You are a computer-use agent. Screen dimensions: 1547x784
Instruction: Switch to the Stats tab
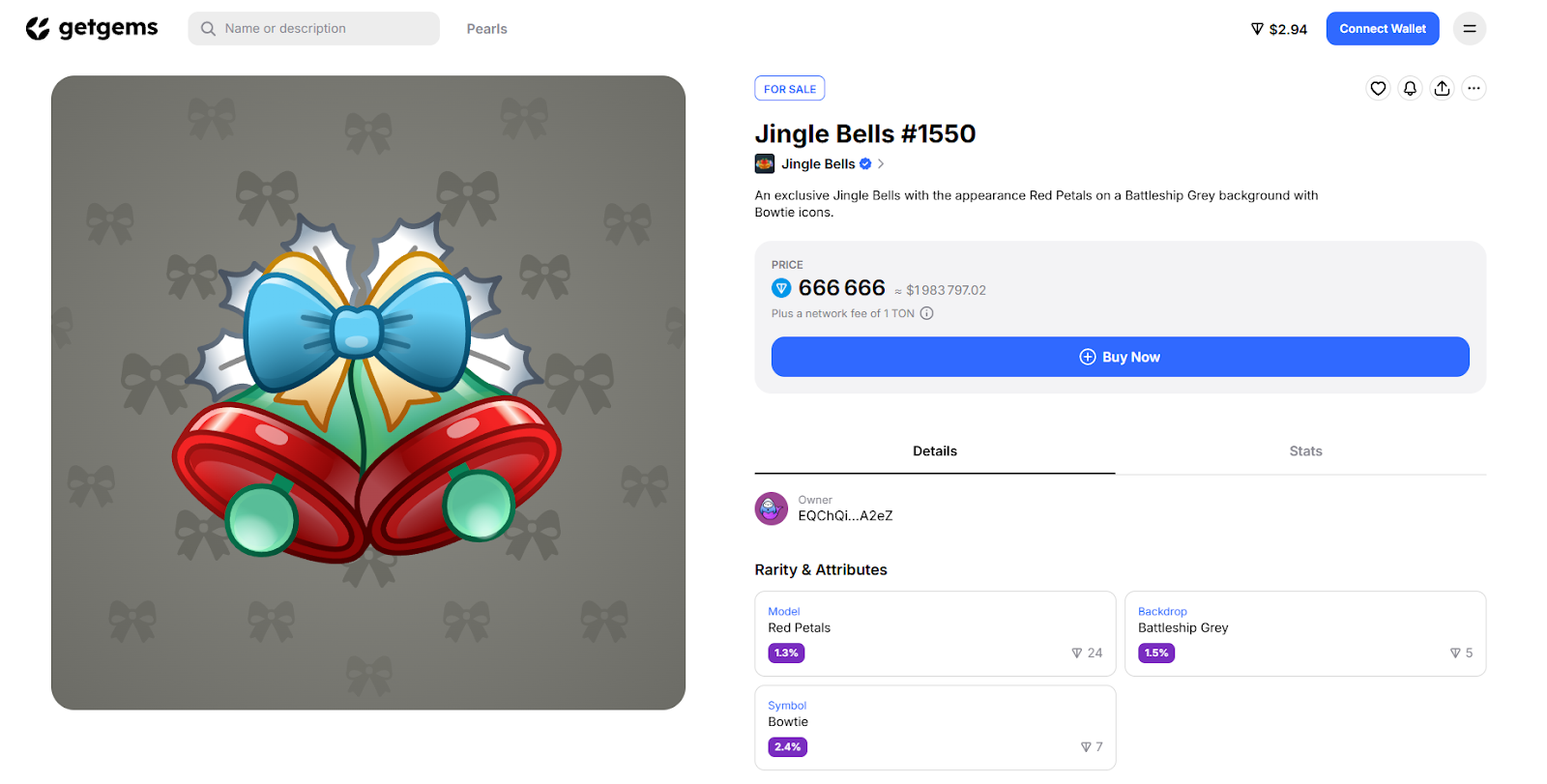[1305, 451]
